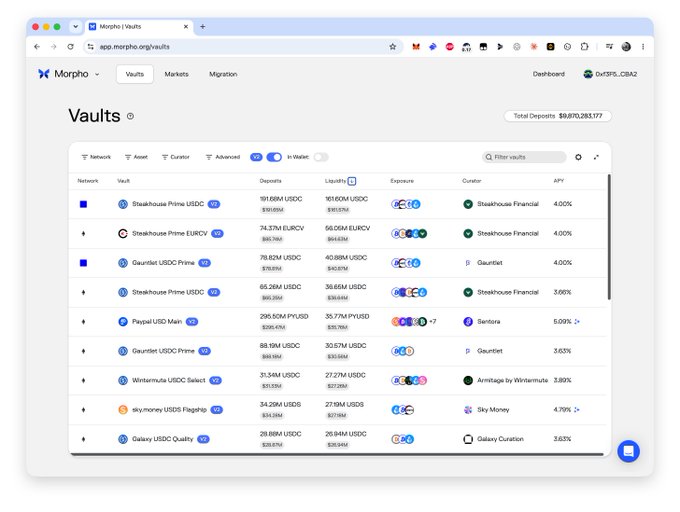This screenshot has width=680, height=512.
Task: Open Chrome three-dot menu
Action: click(643, 46)
